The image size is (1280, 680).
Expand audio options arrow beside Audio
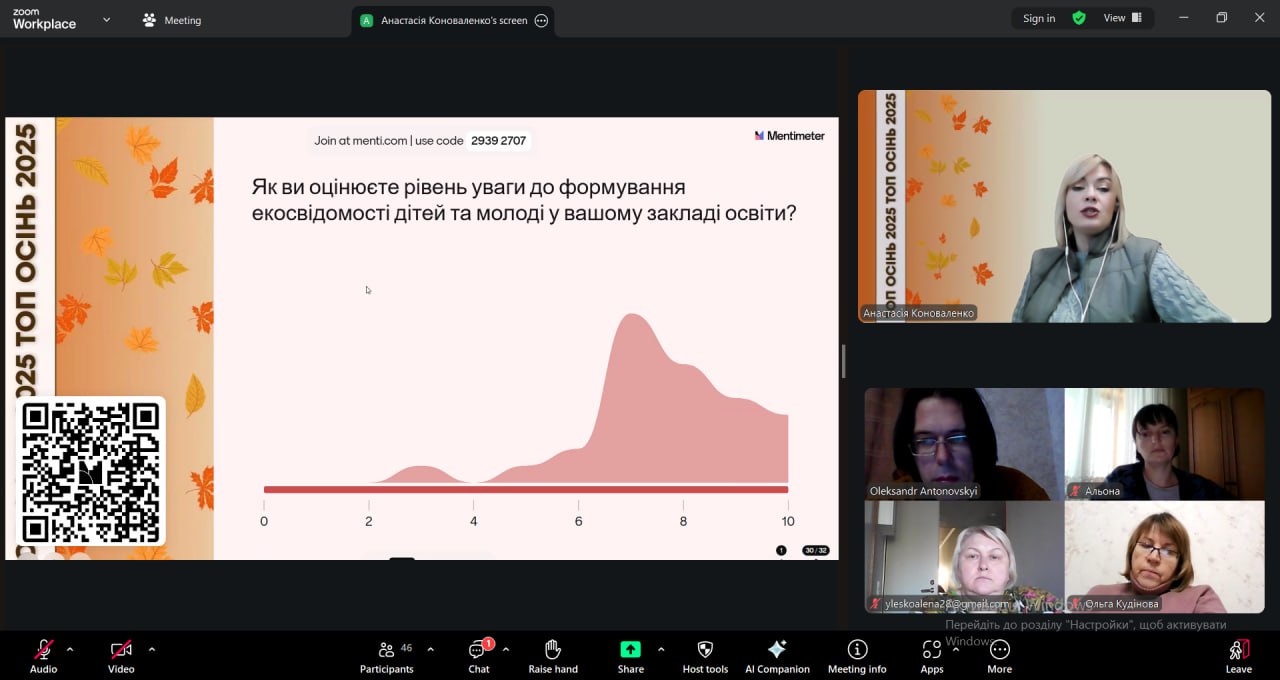pos(70,649)
